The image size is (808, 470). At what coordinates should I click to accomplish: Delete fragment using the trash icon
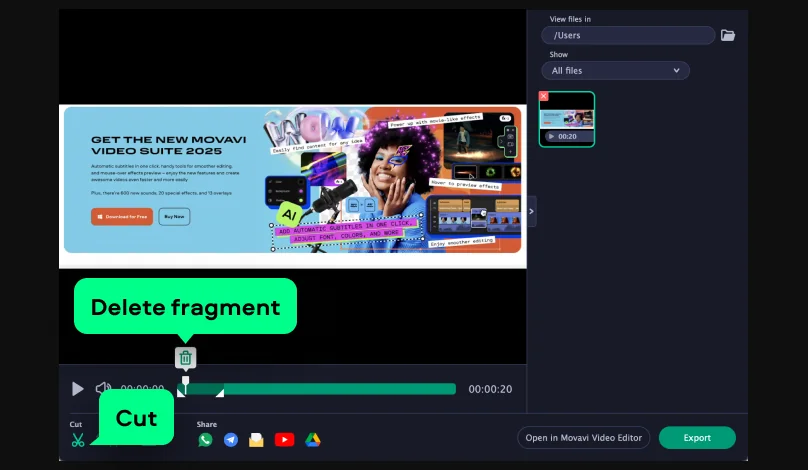coord(186,357)
